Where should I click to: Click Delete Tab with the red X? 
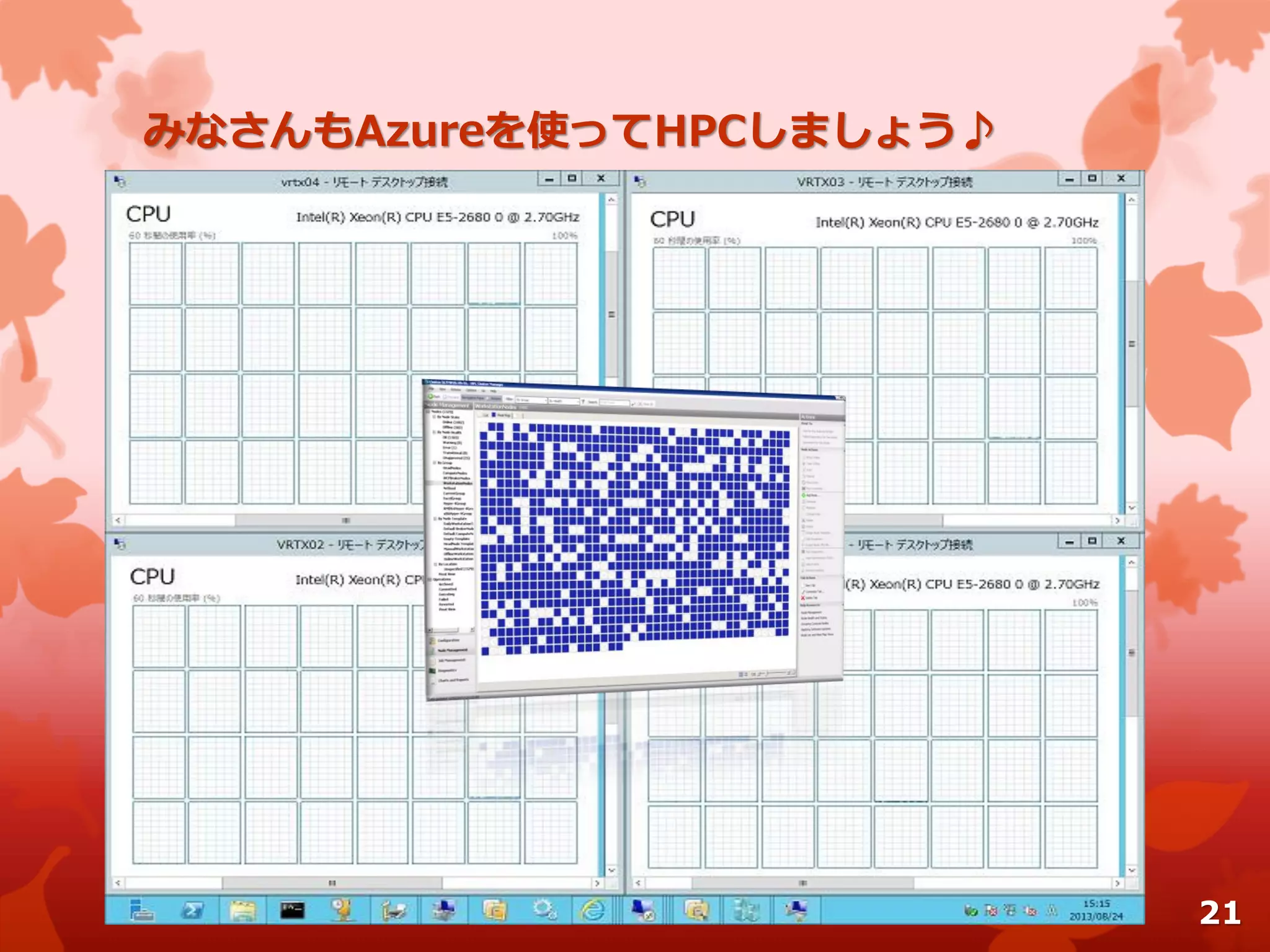coord(810,597)
